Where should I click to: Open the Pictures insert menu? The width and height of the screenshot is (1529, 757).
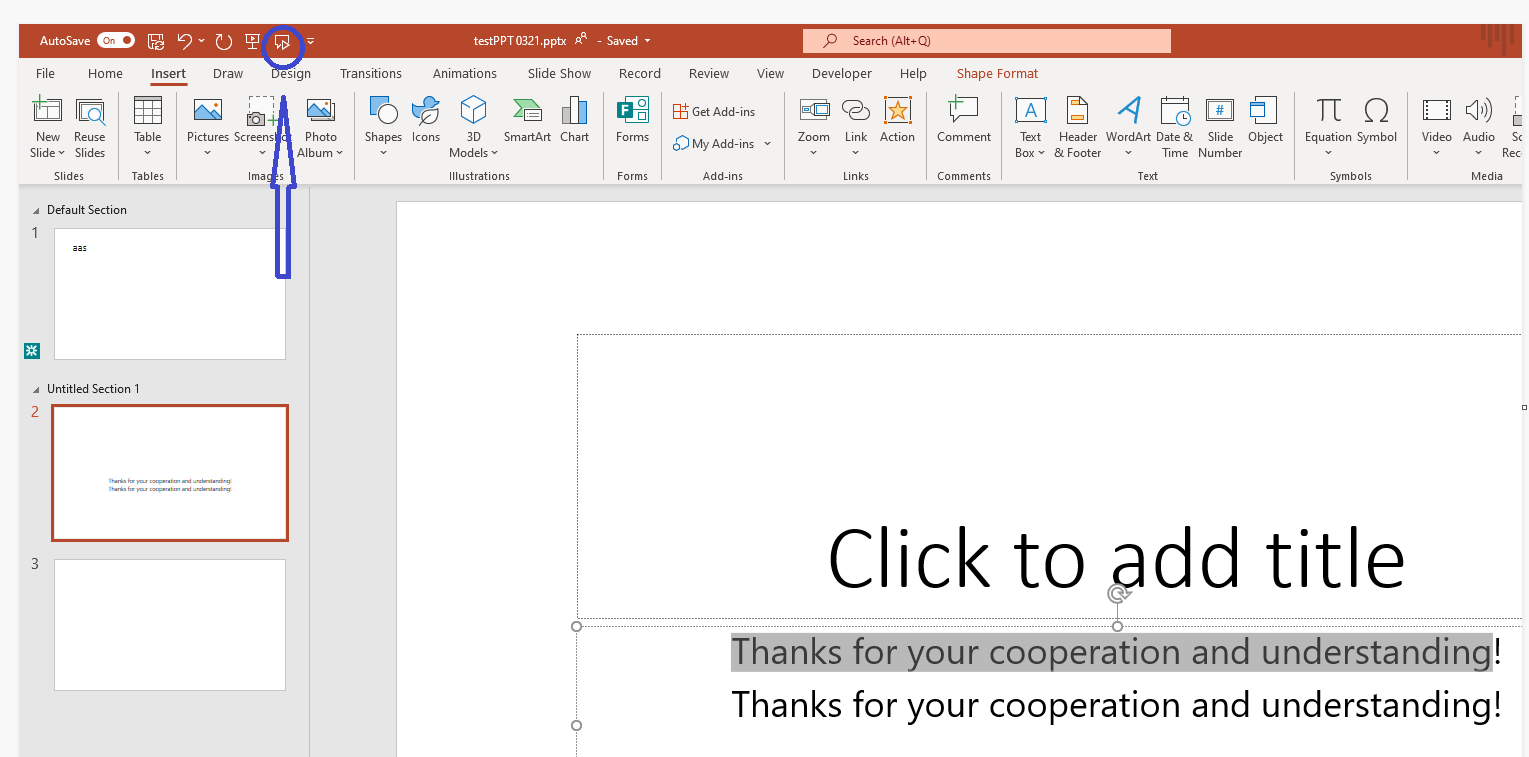point(208,127)
